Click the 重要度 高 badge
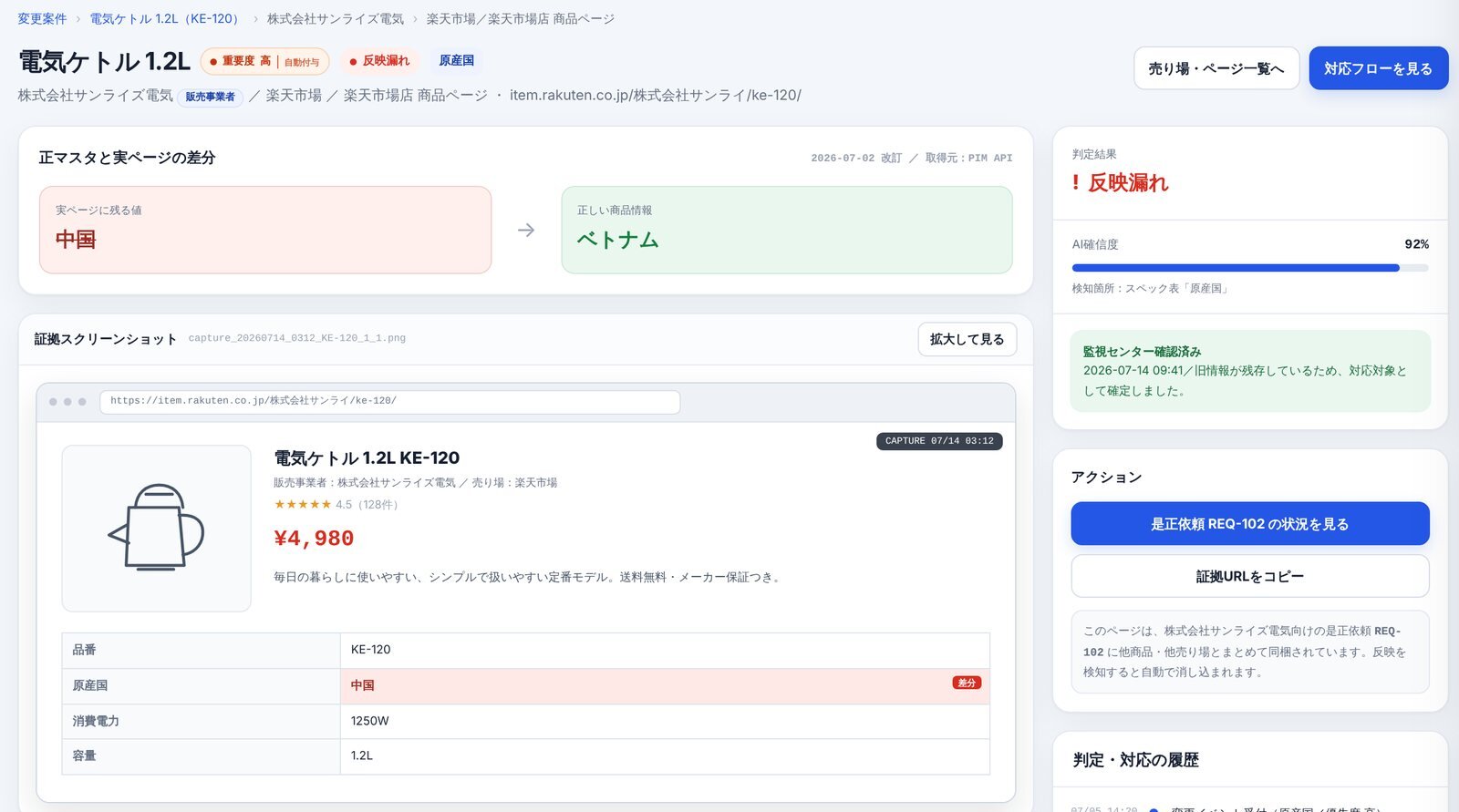Image resolution: width=1459 pixels, height=812 pixels. click(264, 61)
